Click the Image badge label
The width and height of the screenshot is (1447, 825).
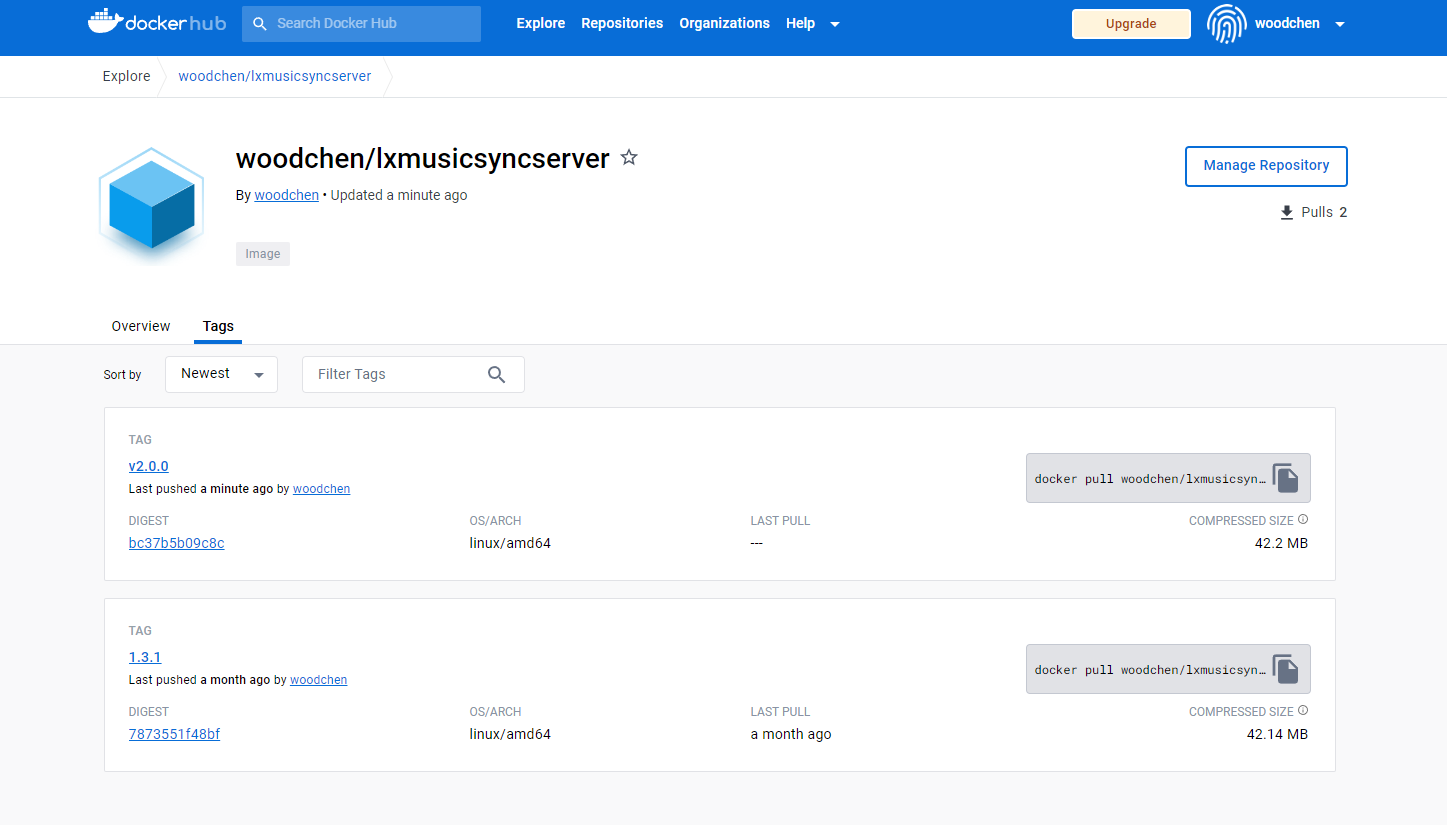tap(263, 254)
